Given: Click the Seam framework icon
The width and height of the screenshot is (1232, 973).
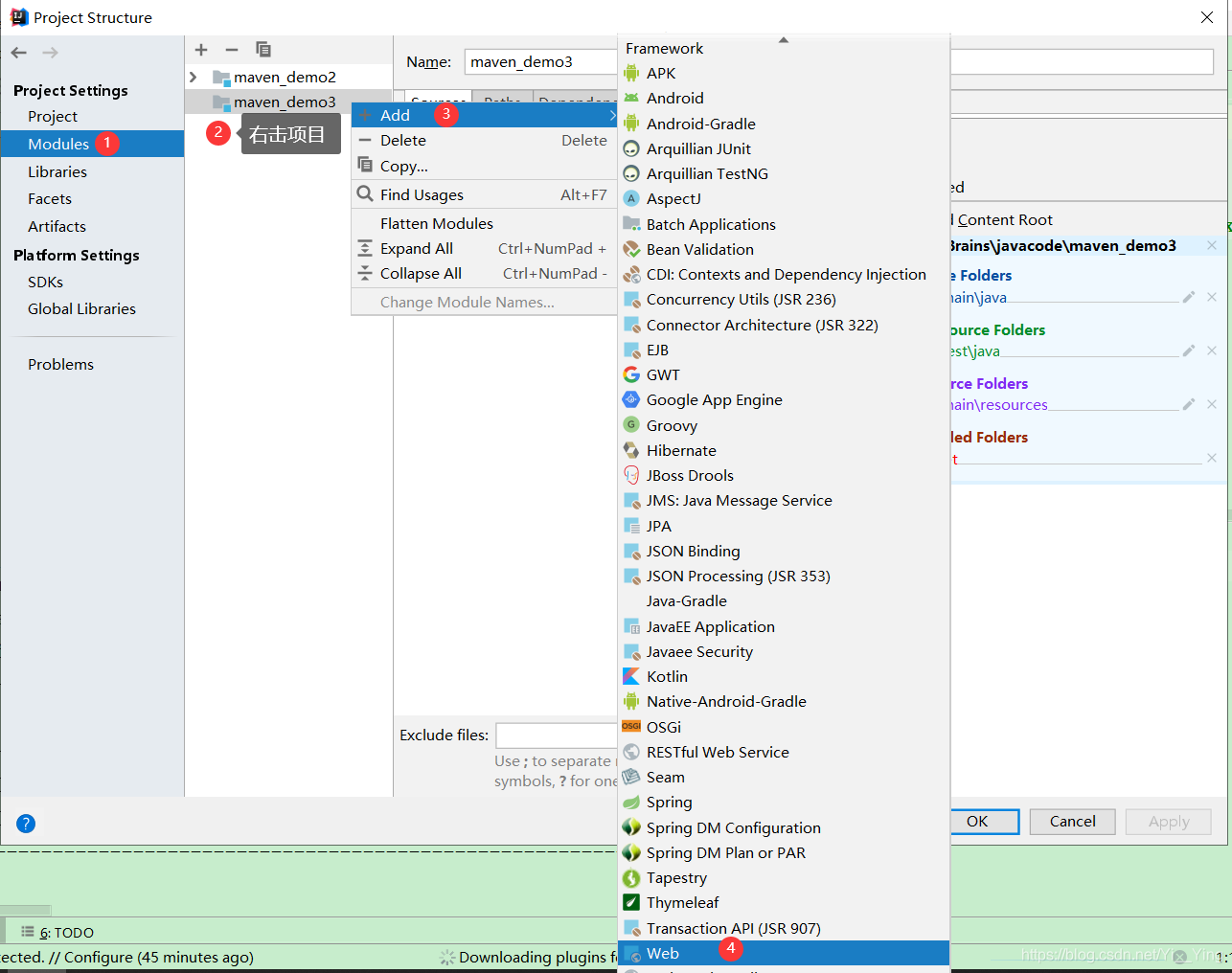Looking at the screenshot, I should click(x=631, y=777).
